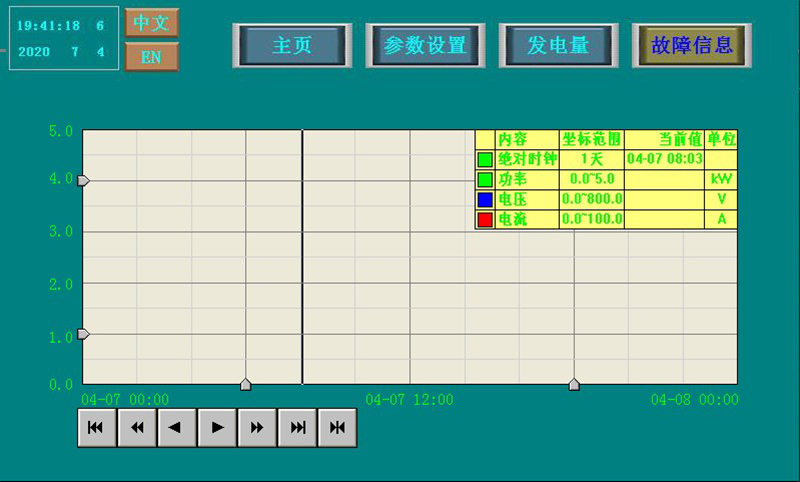Step the trend back one page
800x482 pixels.
177,428
